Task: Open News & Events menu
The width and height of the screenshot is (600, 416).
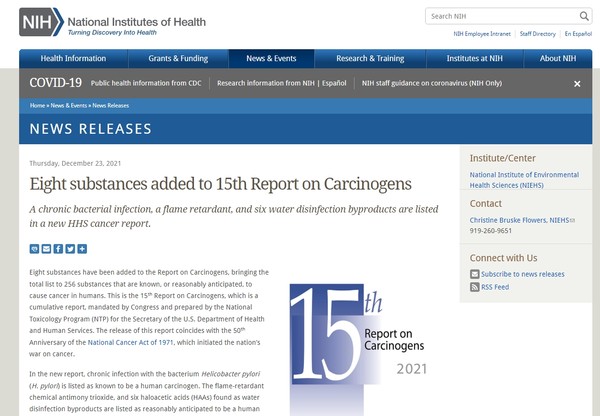Action: pyautogui.click(x=271, y=59)
